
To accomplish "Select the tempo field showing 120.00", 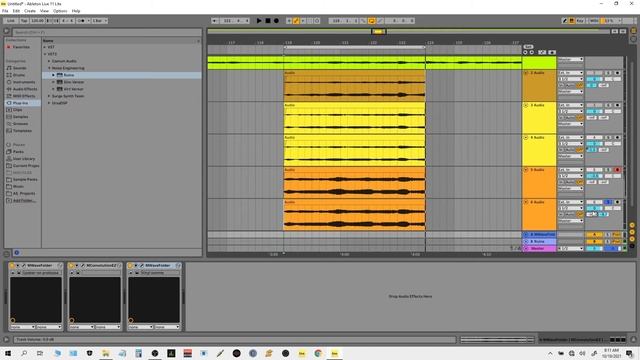I will tap(38, 21).
